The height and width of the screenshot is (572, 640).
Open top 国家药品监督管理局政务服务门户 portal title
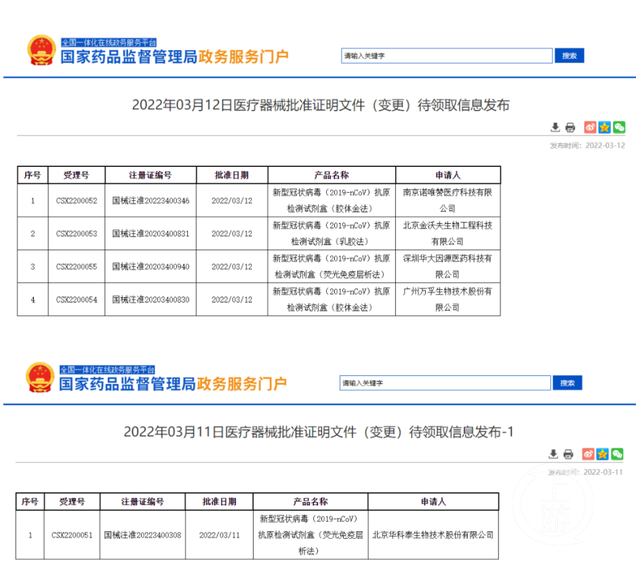coord(175,57)
